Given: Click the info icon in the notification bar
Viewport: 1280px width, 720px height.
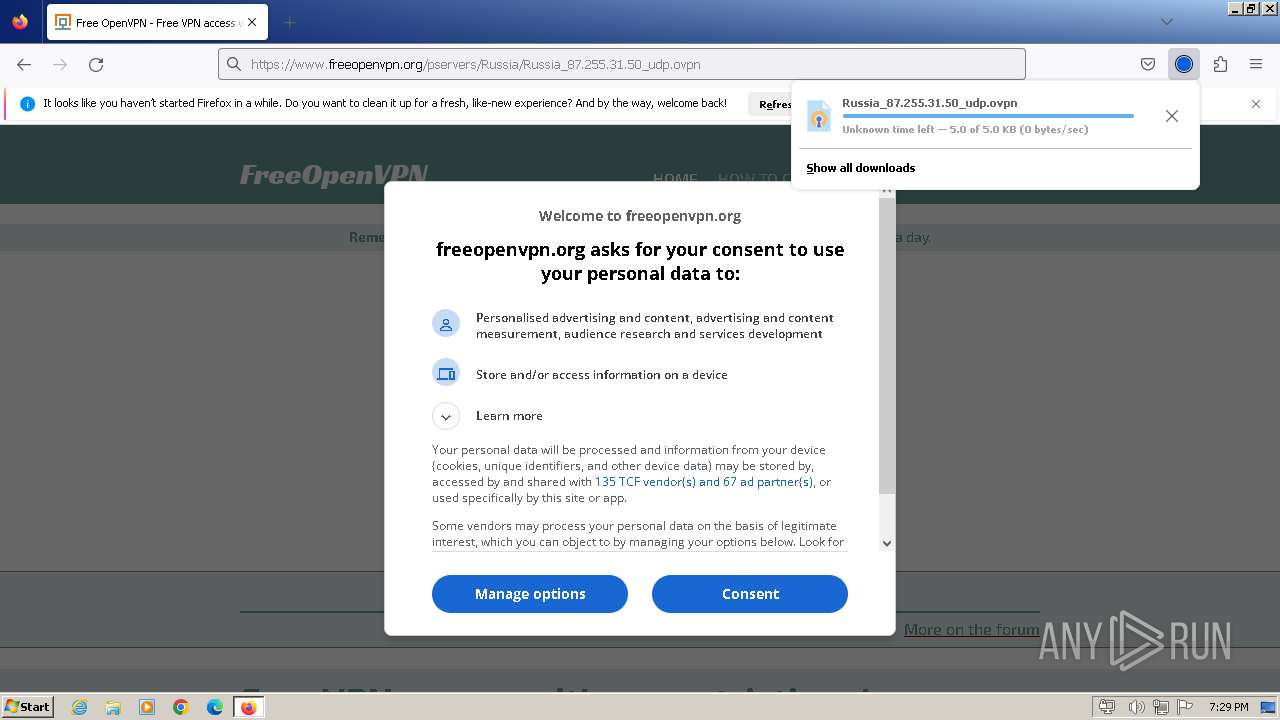Looking at the screenshot, I should coord(27,104).
